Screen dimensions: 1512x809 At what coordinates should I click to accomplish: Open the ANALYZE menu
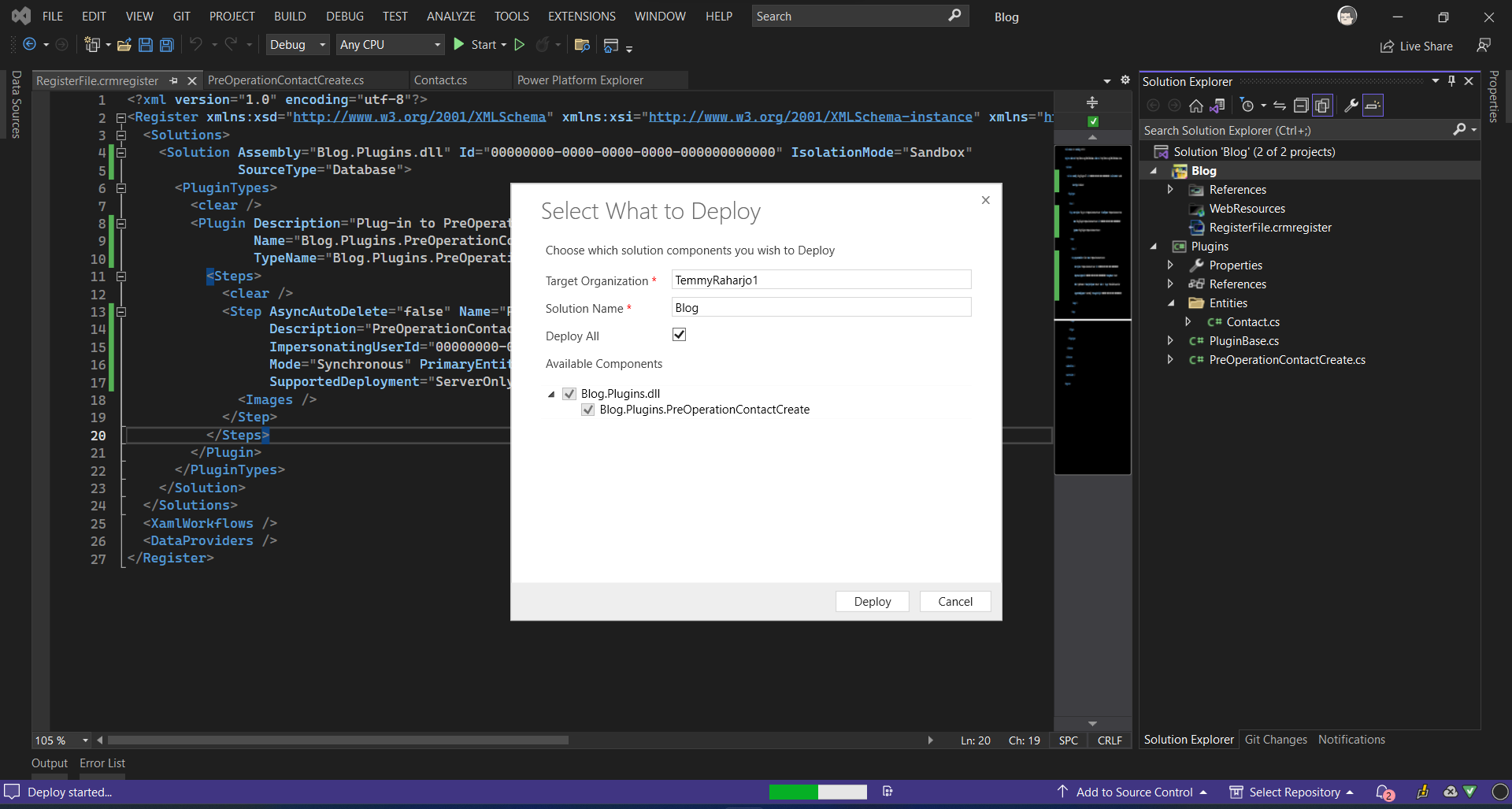451,16
